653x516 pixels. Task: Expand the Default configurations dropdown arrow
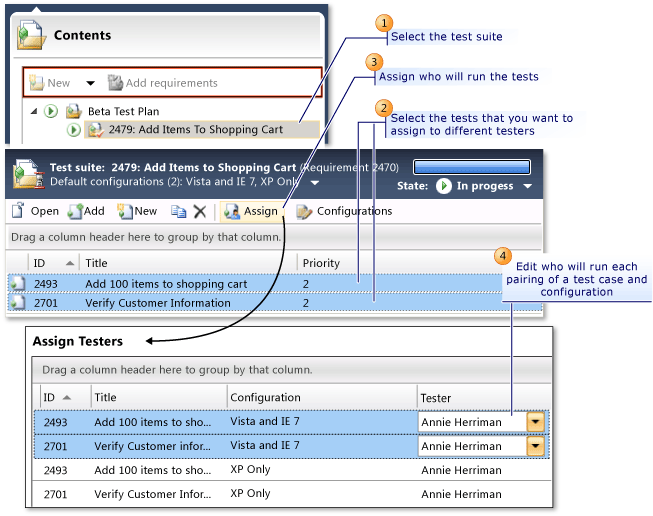[x=315, y=183]
